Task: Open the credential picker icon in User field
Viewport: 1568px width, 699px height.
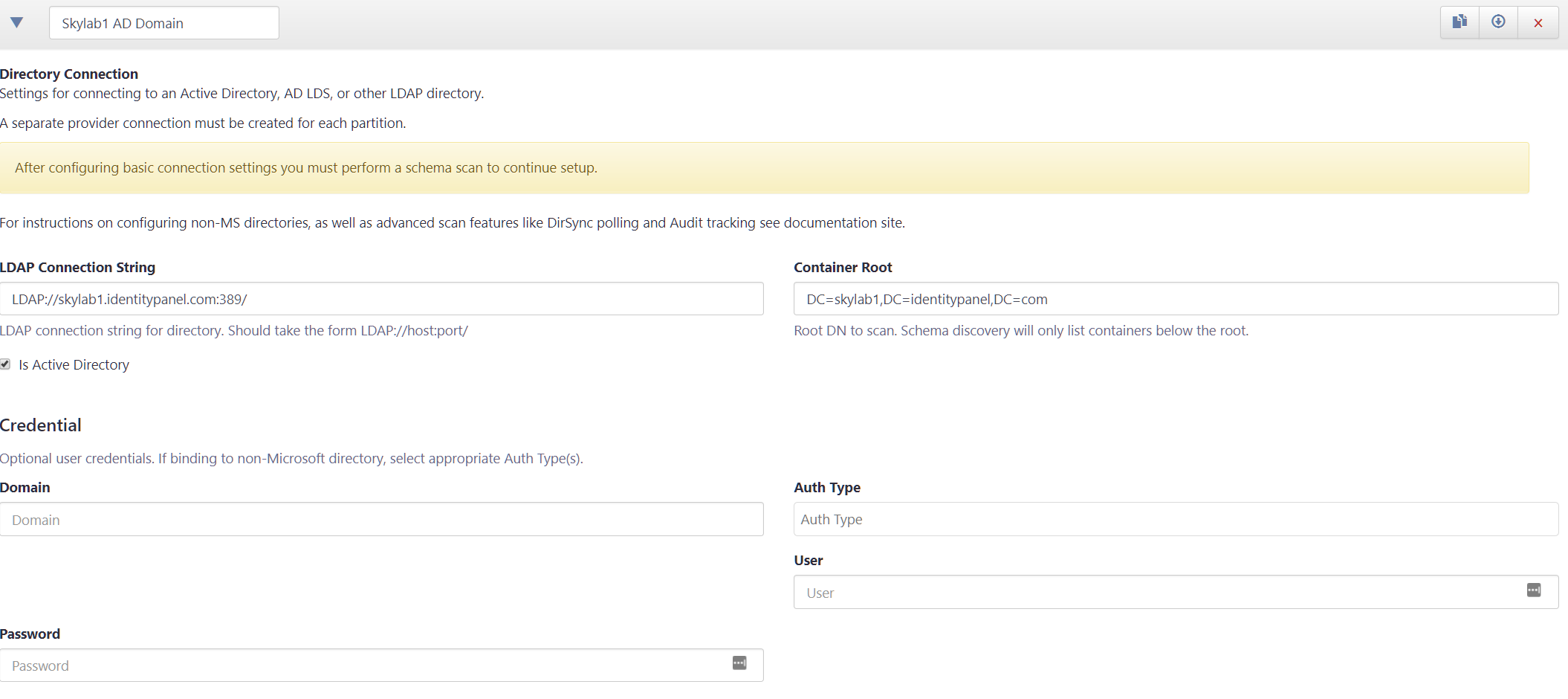Action: click(1535, 590)
